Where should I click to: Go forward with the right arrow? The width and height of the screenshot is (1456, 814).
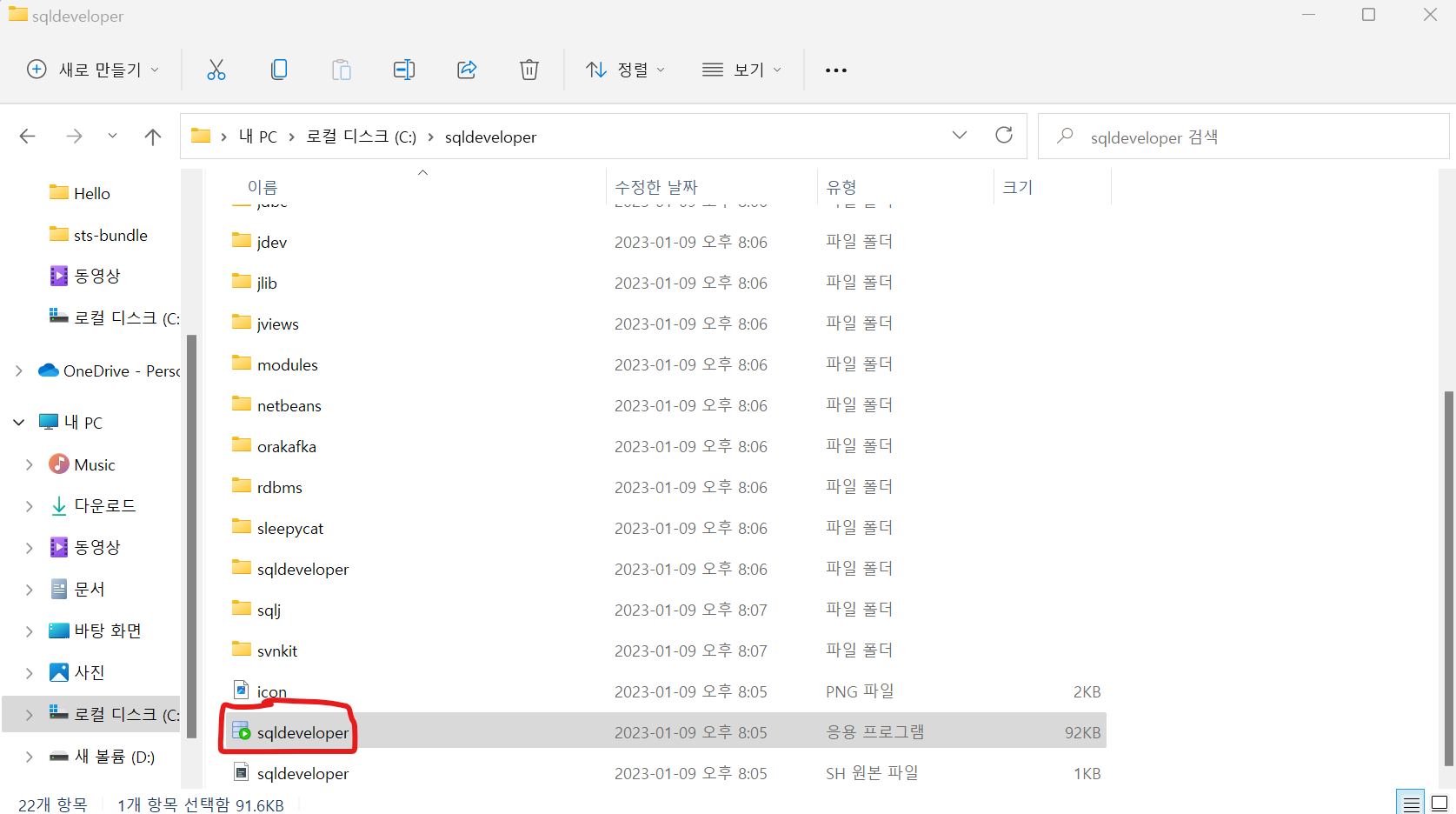click(x=74, y=137)
